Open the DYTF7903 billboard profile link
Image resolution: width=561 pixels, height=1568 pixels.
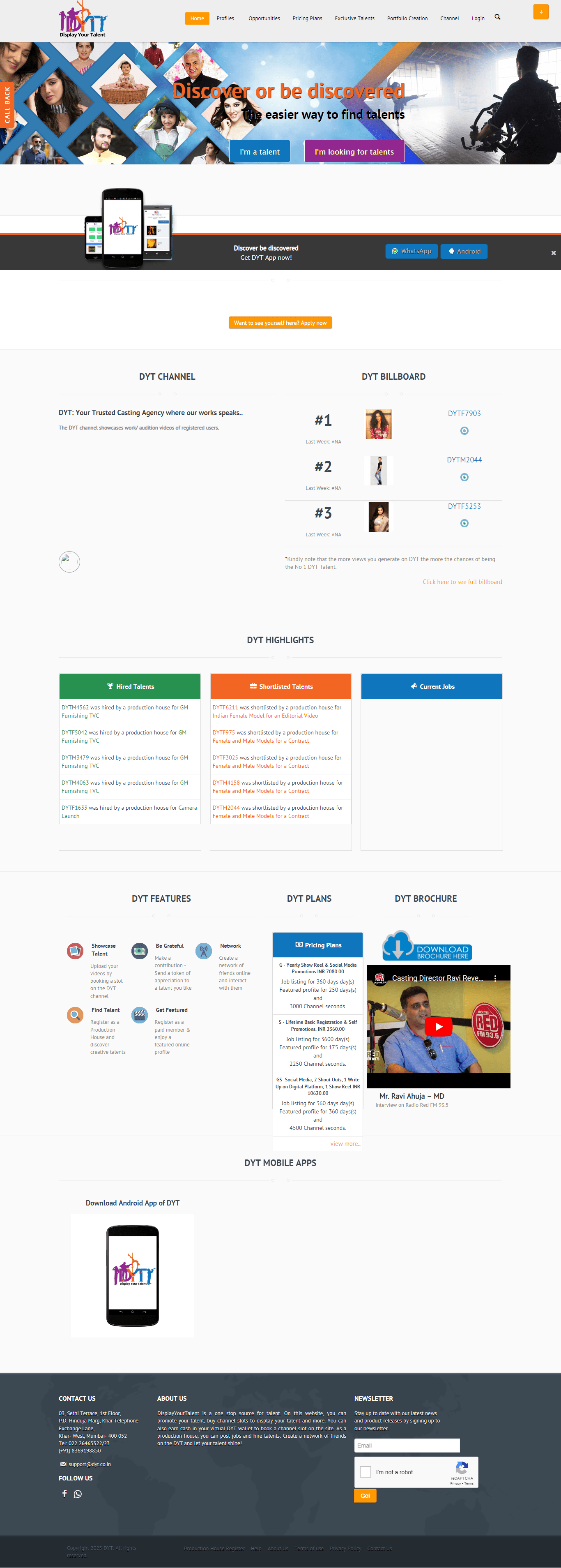pos(464,413)
